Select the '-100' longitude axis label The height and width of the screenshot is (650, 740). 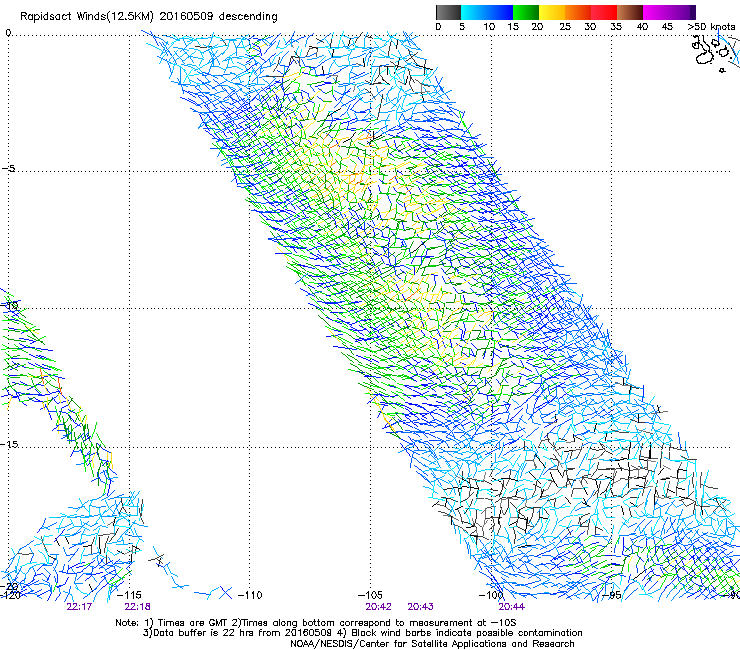pyautogui.click(x=491, y=595)
